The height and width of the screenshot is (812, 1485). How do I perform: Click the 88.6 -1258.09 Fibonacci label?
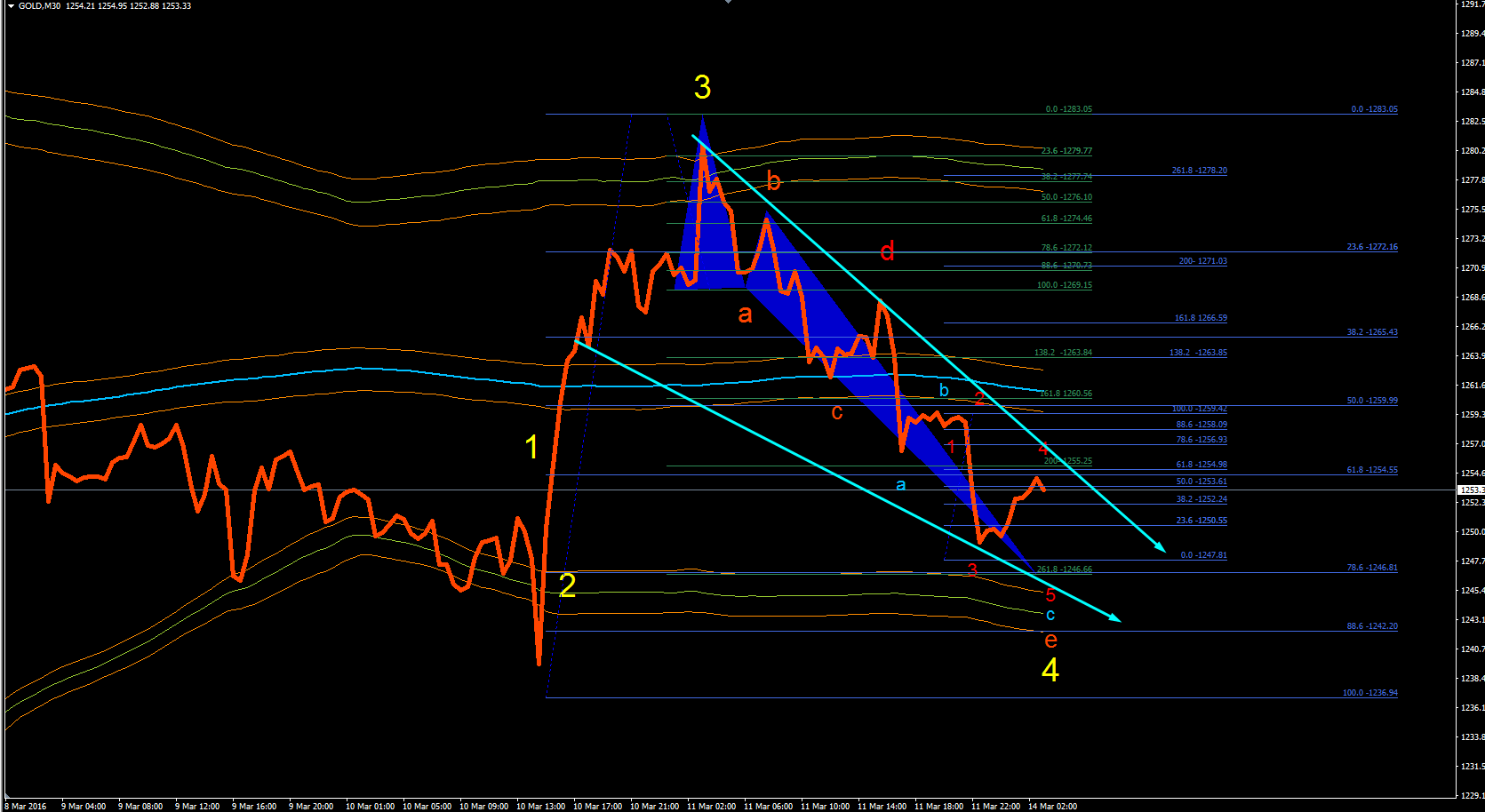click(1202, 425)
